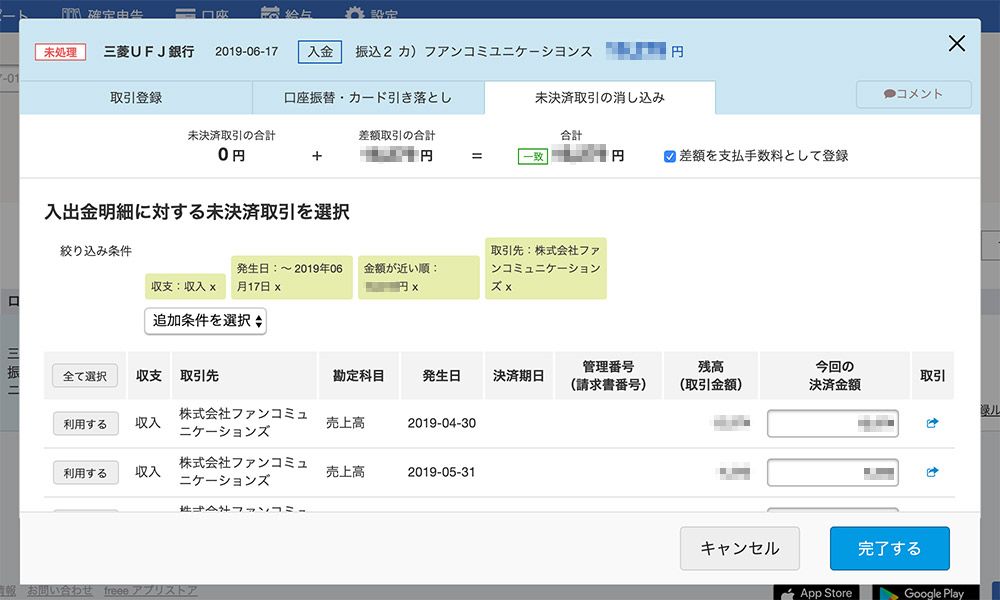1000x600 pixels.
Task: Click the 2019-06-17 date in header
Action: click(x=246, y=52)
